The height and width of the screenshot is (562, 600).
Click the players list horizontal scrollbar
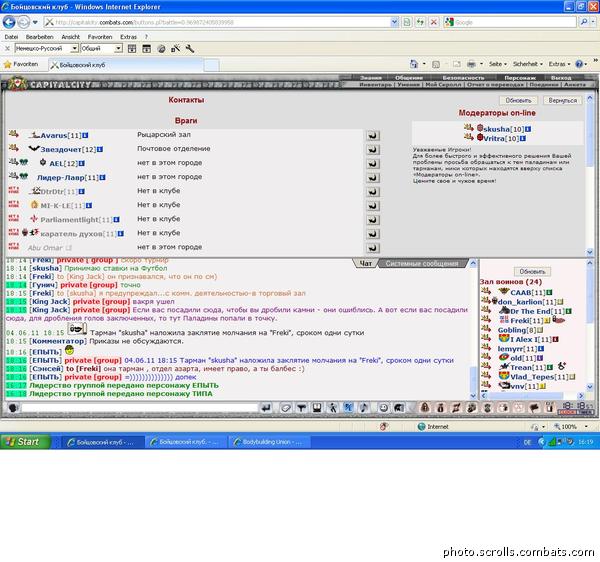[533, 396]
